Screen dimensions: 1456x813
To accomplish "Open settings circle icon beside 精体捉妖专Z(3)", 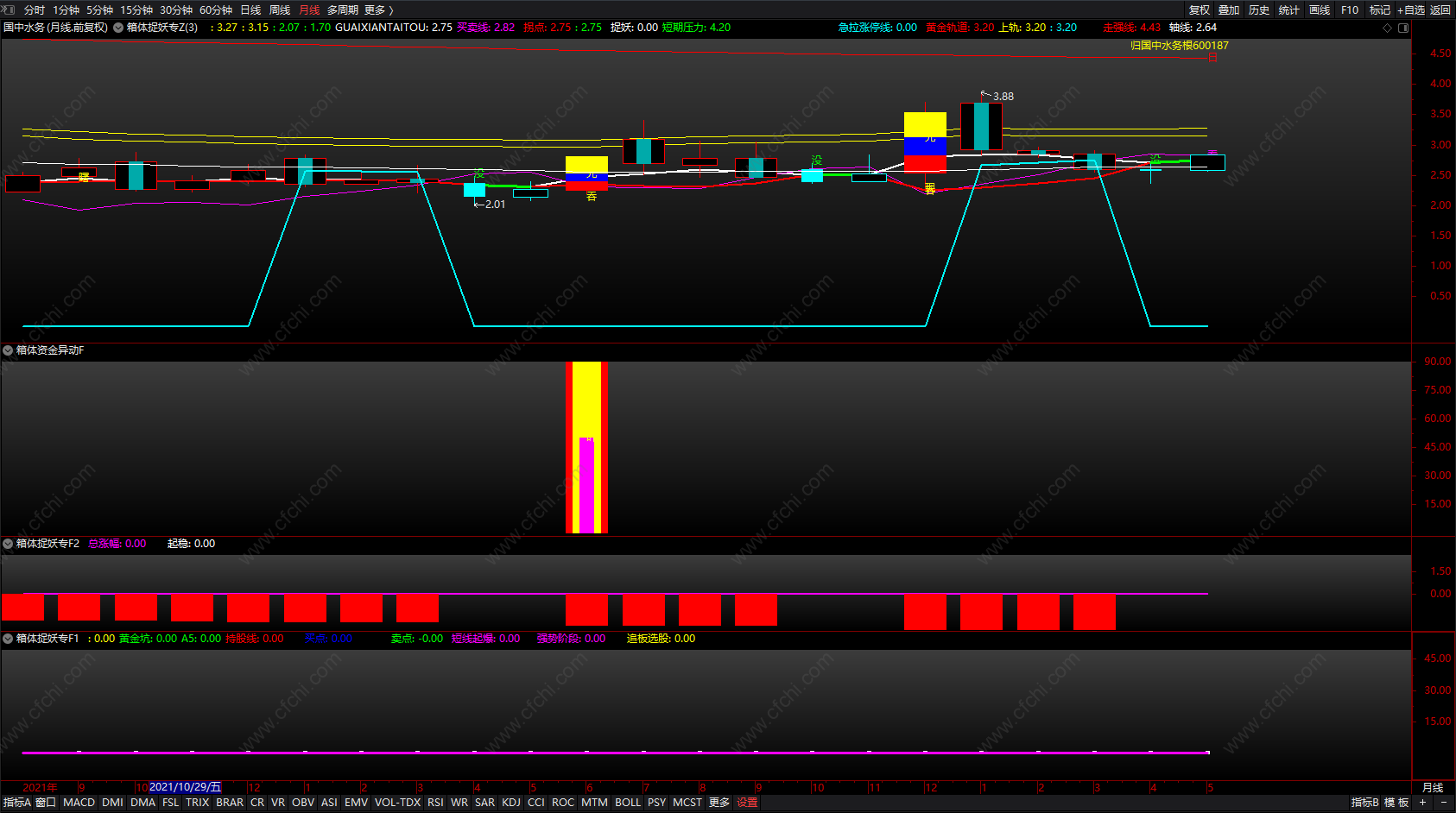I will (x=118, y=28).
